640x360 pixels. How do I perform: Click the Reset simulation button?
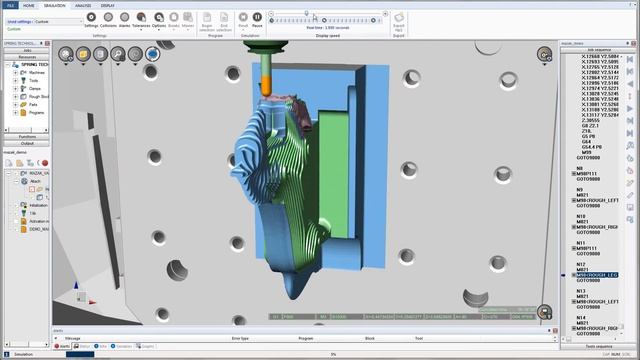pos(243,17)
